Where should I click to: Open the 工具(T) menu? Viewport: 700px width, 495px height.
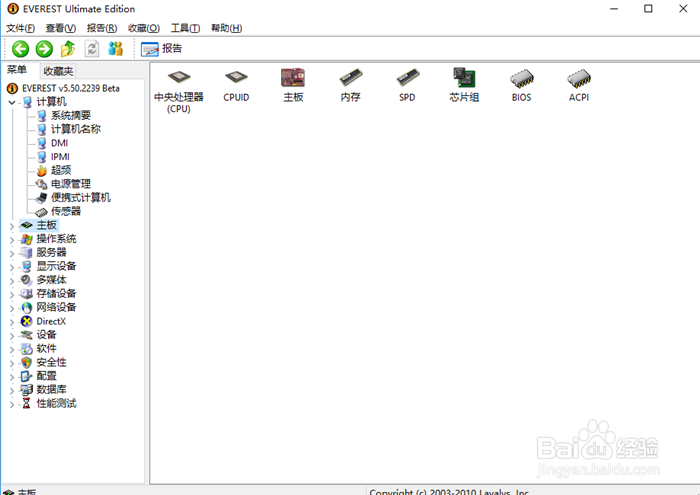click(x=185, y=28)
